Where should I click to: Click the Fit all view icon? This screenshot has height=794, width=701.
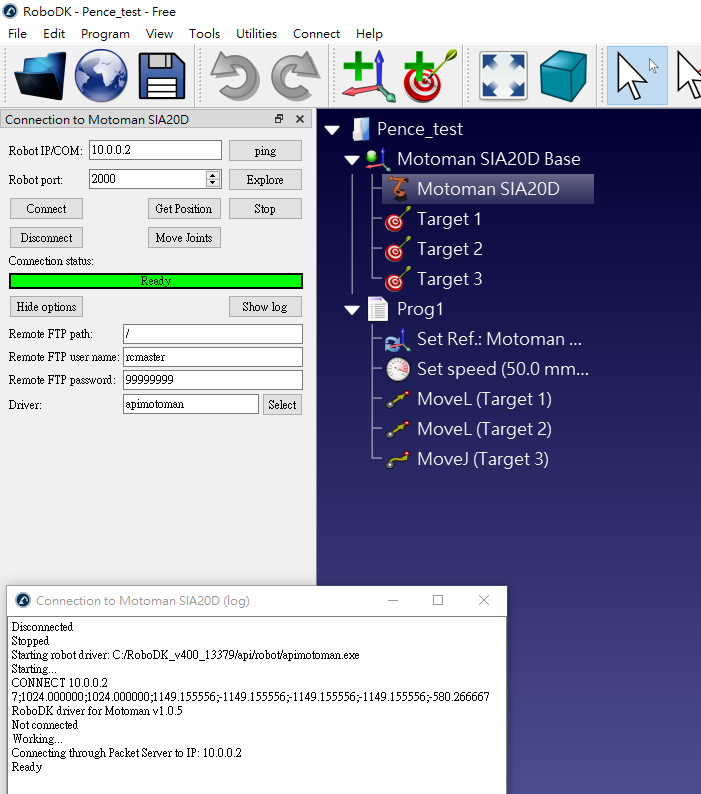pos(503,76)
